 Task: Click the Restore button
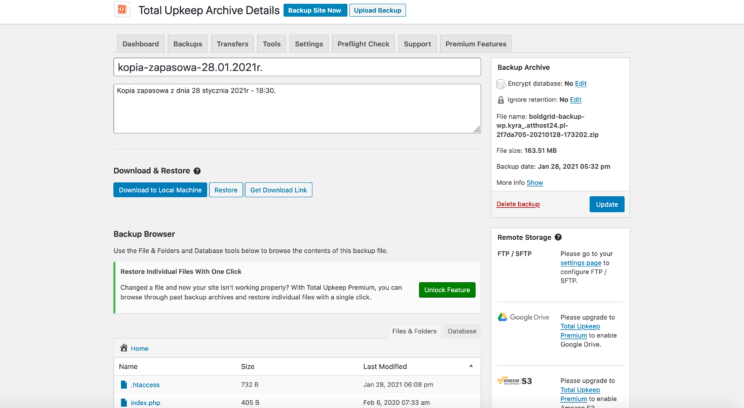(226, 190)
